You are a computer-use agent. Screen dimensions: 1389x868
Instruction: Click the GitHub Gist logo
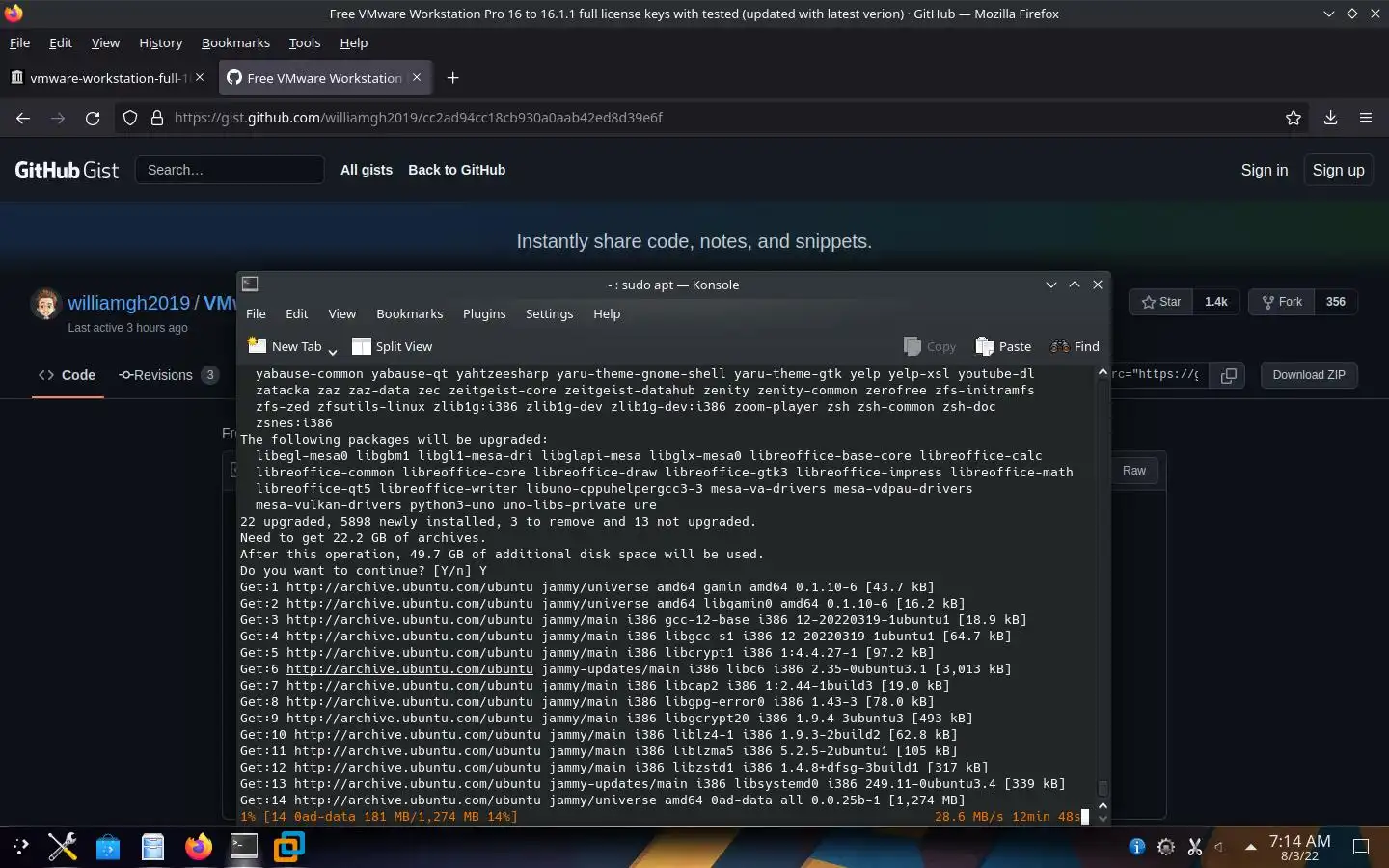pos(67,170)
